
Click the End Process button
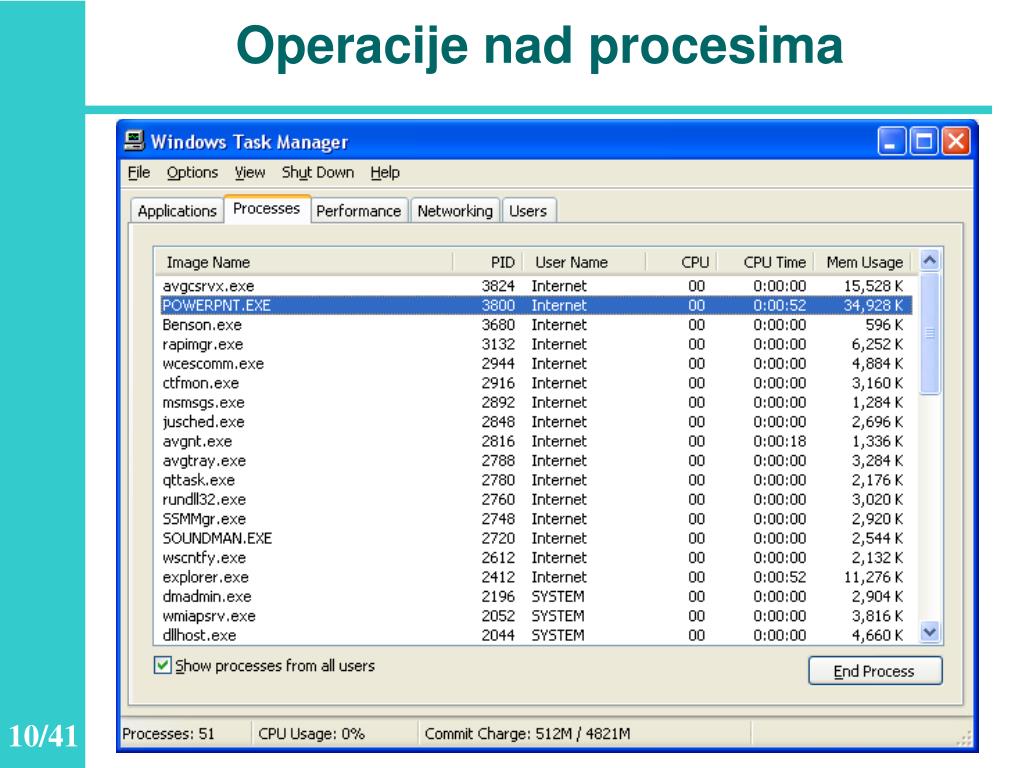pos(875,671)
